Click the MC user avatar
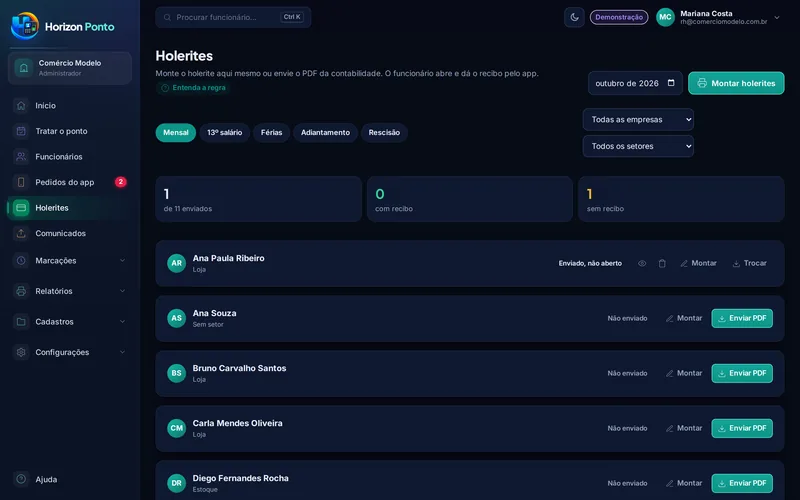The width and height of the screenshot is (800, 500). (x=665, y=17)
